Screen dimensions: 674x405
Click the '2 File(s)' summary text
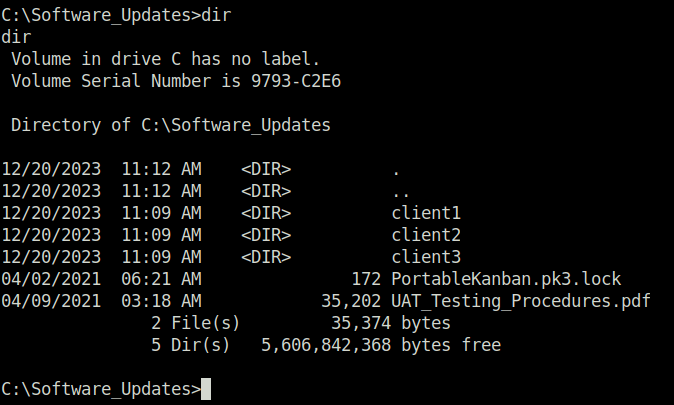[x=195, y=323]
